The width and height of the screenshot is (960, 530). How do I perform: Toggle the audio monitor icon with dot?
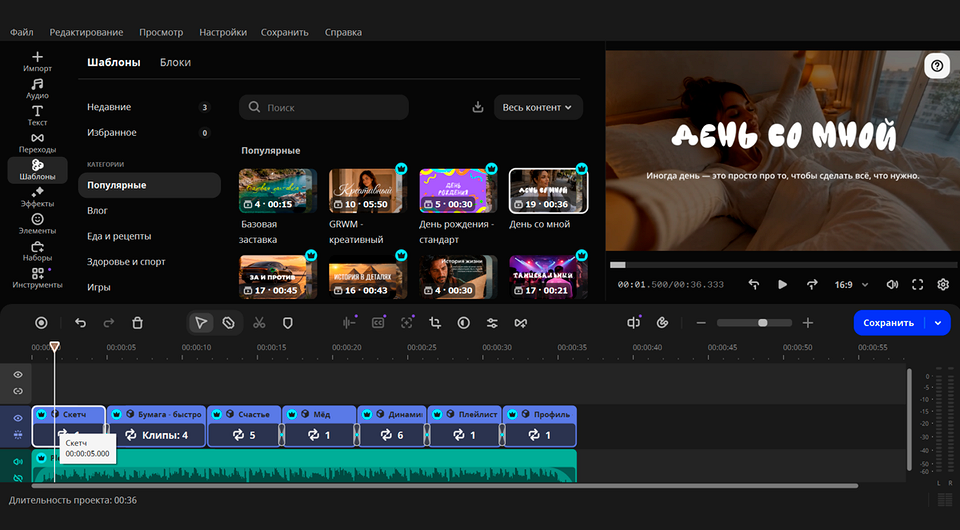point(634,323)
